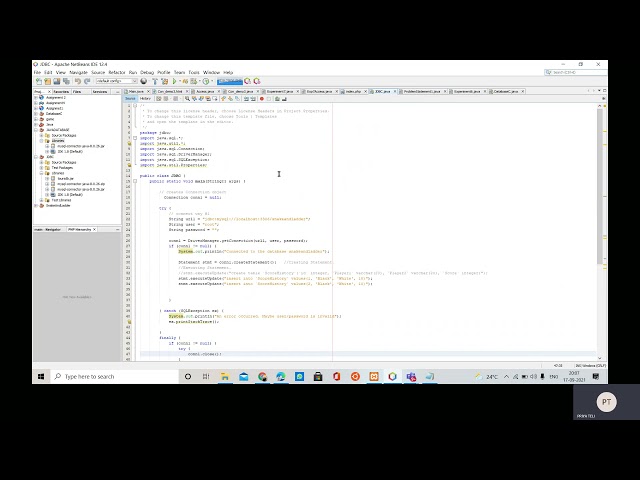This screenshot has height=480, width=640.
Task: Open the PHP Hierarchy panel tab
Action: (80, 229)
